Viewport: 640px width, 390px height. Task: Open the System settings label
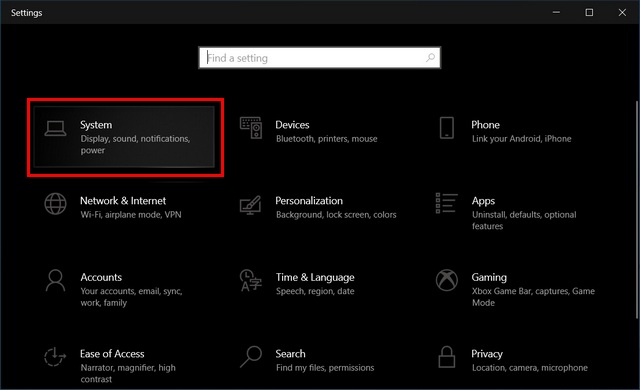coord(96,125)
